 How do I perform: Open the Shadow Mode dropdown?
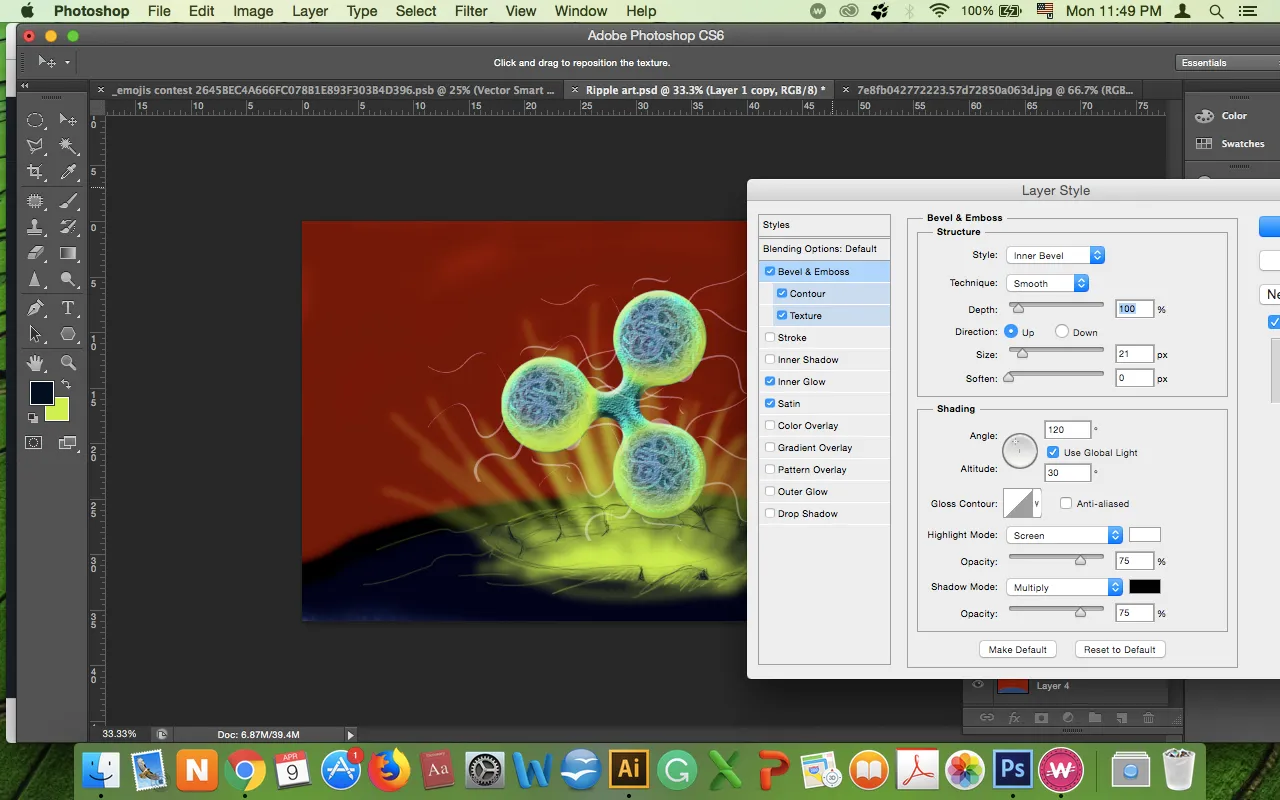click(1064, 587)
